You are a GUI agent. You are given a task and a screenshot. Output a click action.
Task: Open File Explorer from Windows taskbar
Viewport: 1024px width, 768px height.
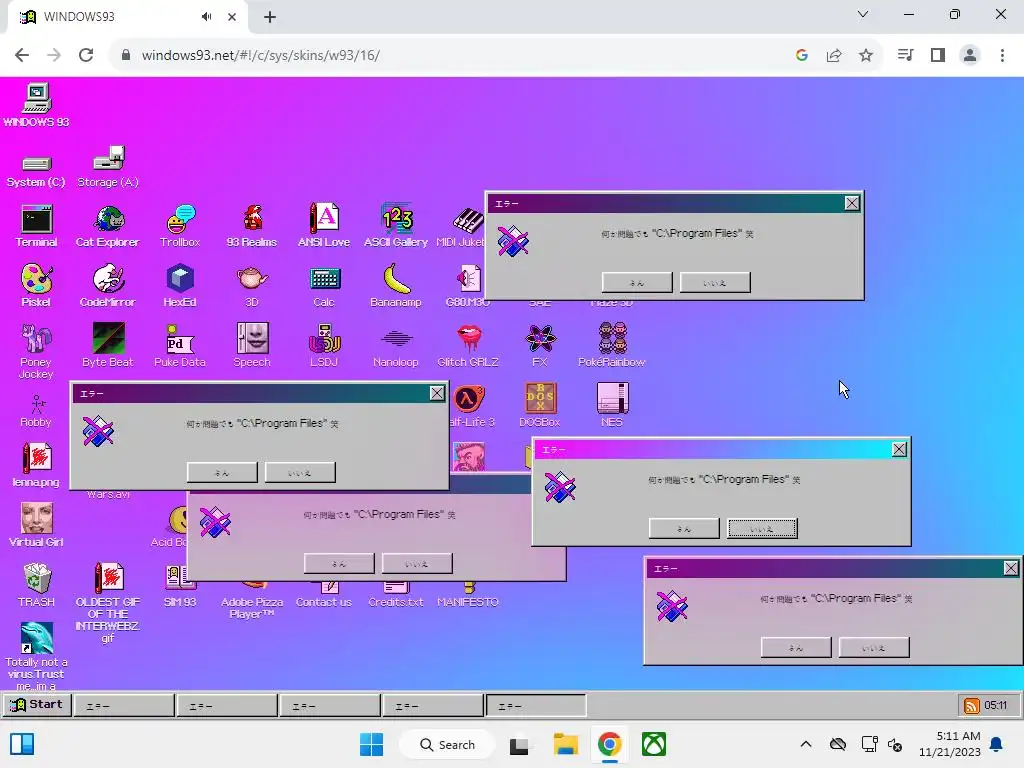(566, 744)
